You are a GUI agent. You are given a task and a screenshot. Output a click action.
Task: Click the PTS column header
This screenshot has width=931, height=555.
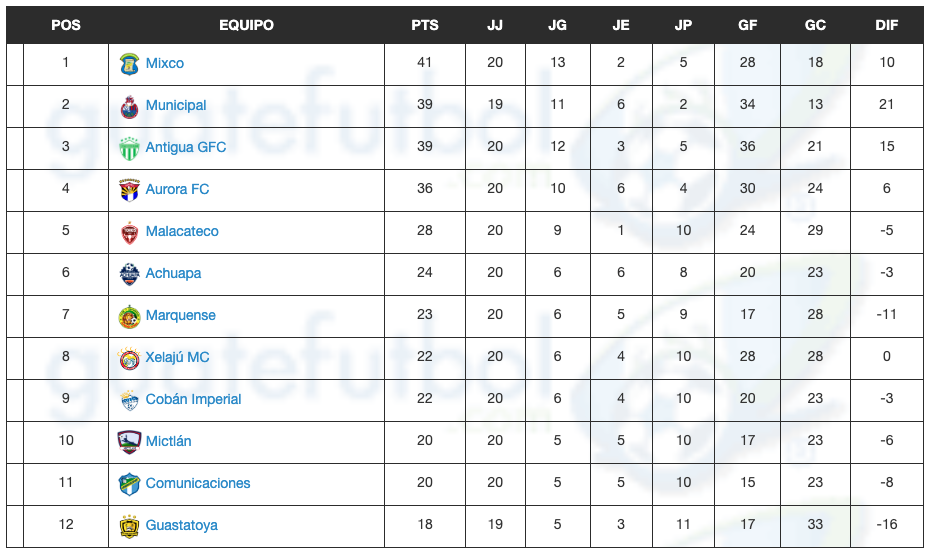click(x=425, y=25)
